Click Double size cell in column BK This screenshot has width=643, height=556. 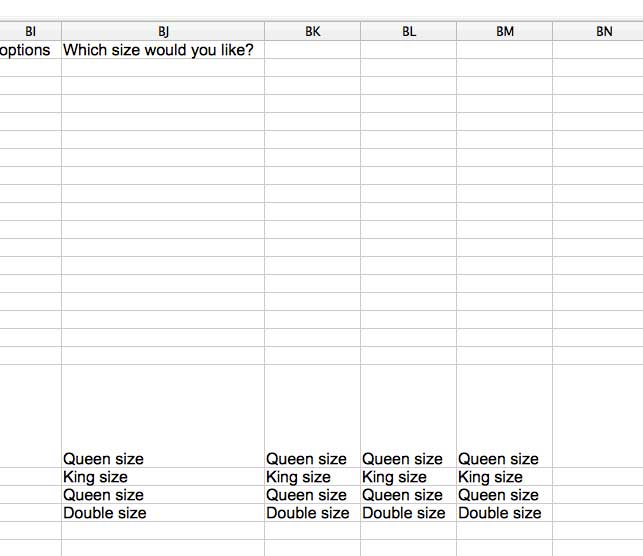(308, 513)
